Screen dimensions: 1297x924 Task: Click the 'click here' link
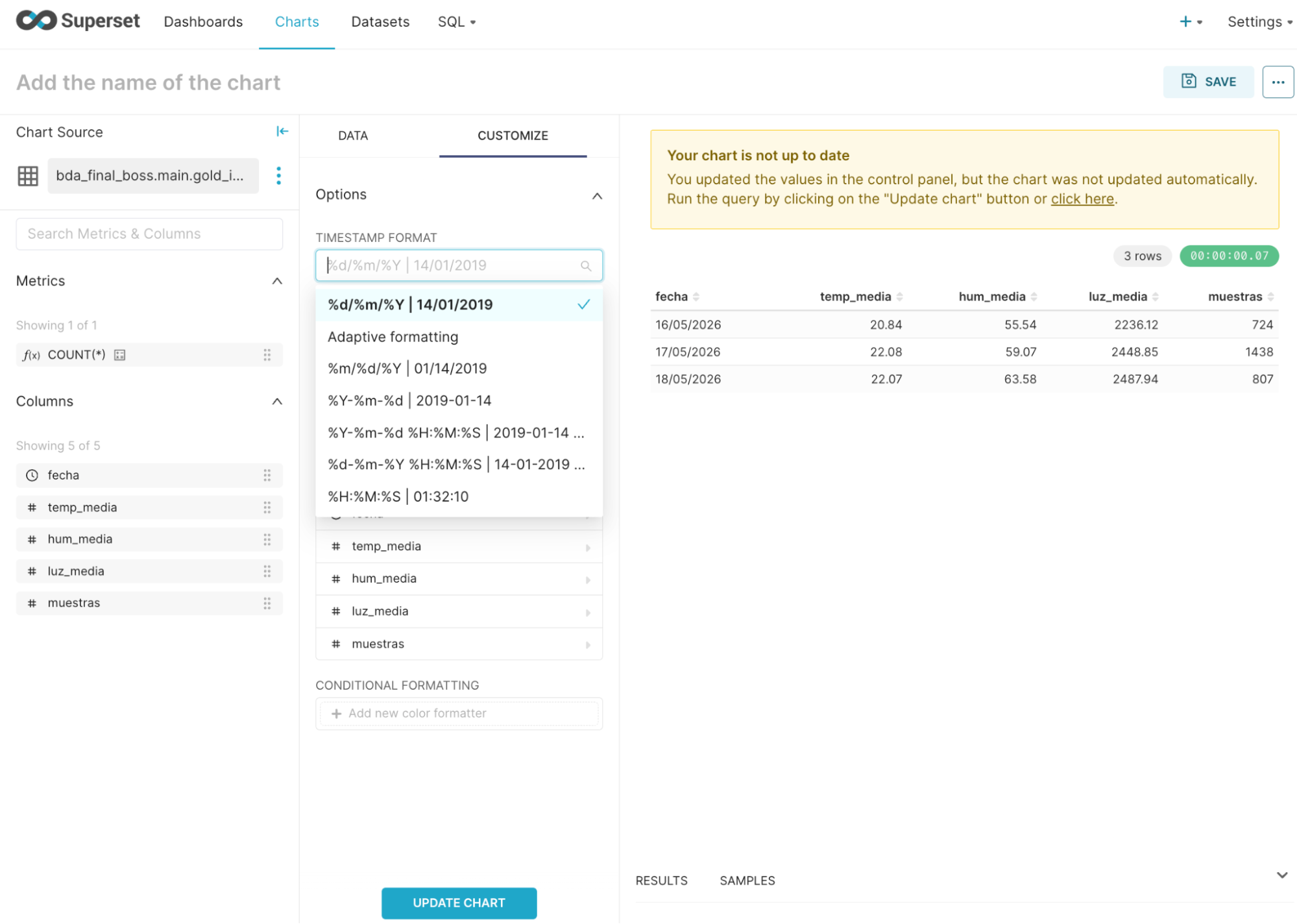point(1082,199)
